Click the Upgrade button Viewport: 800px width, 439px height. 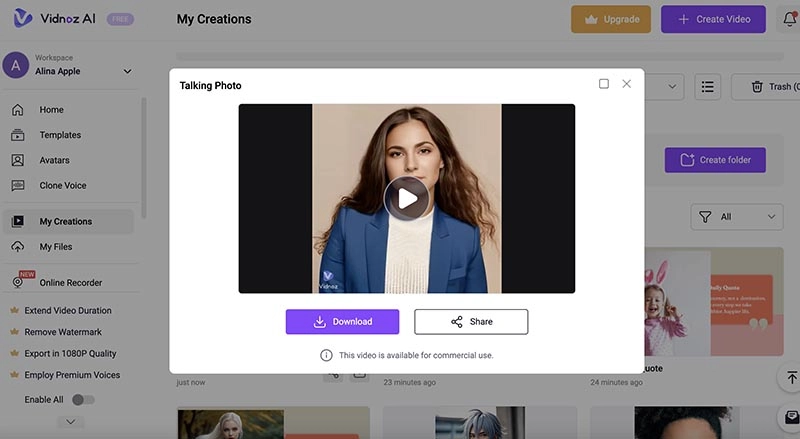click(611, 19)
